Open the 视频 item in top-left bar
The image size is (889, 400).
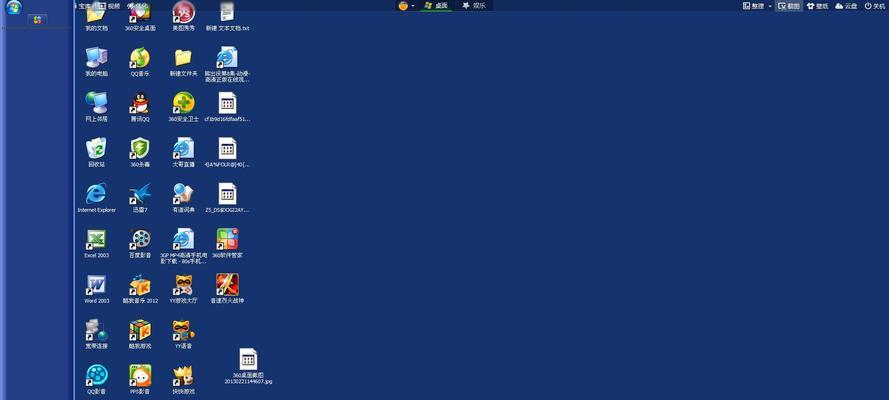(x=110, y=6)
